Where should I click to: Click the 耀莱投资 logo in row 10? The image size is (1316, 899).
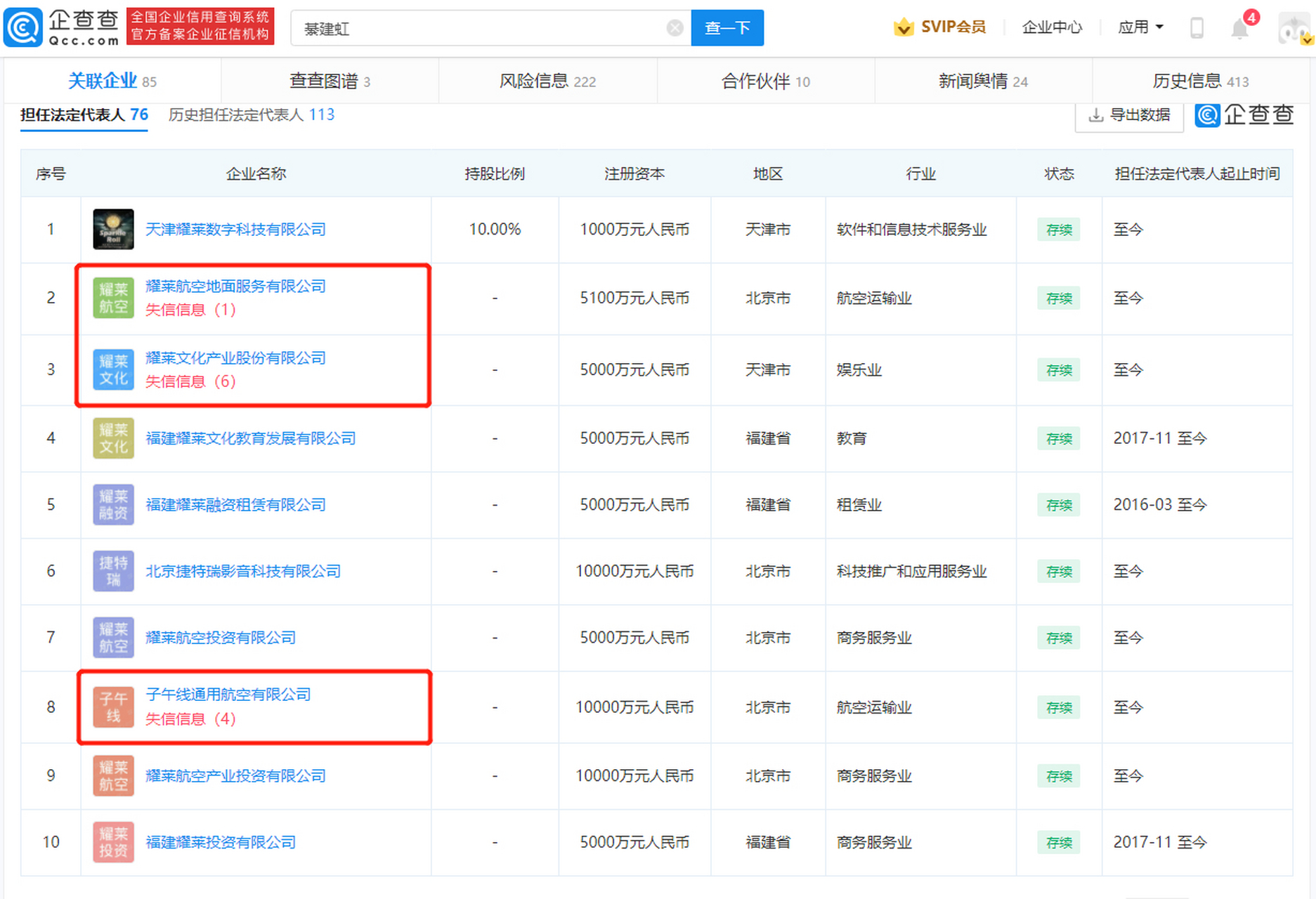[113, 841]
